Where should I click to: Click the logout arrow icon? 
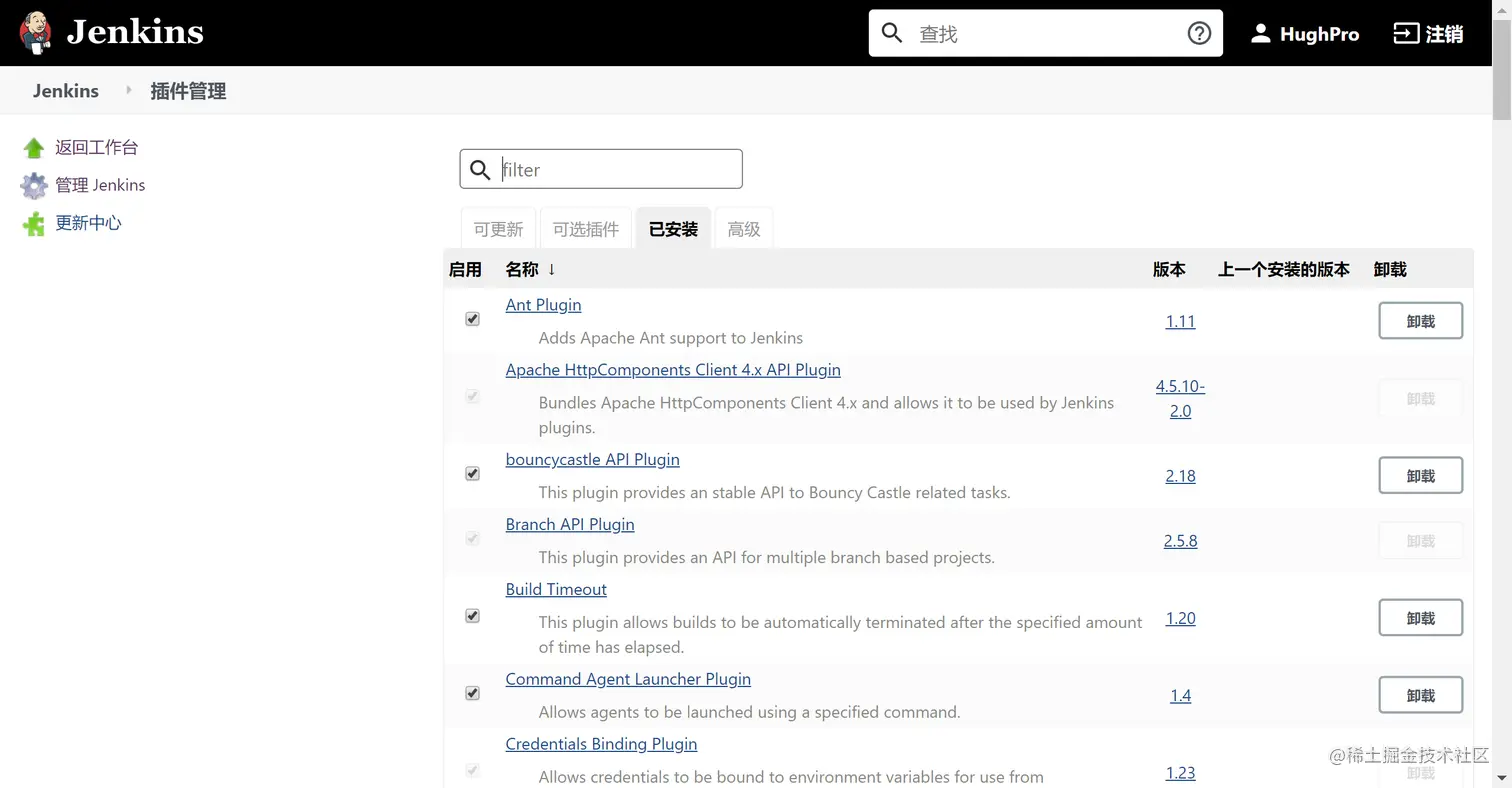coord(1406,34)
